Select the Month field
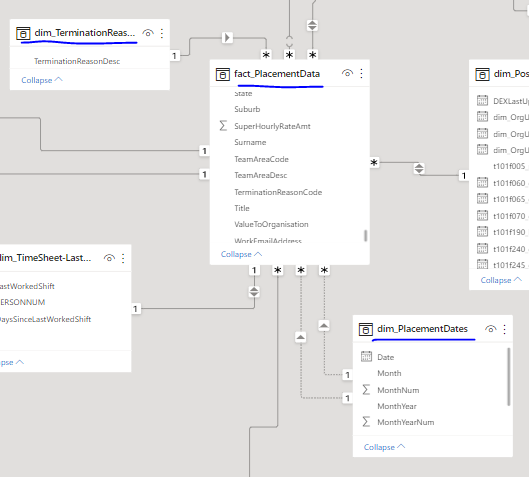The image size is (529, 477). [x=389, y=373]
